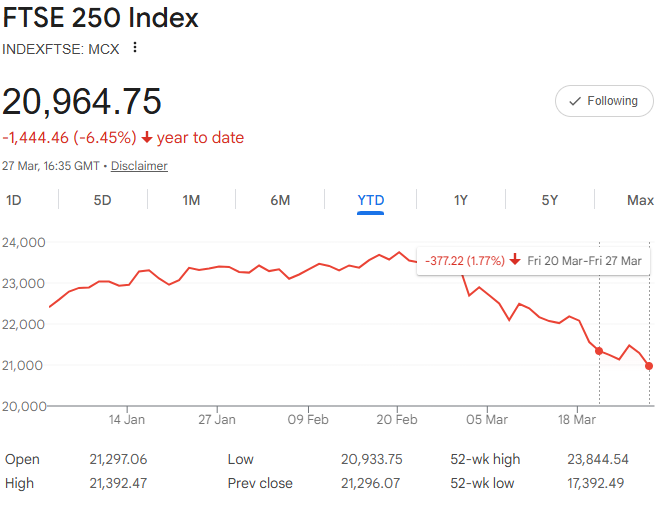Viewport: 663px width, 509px height.
Task: Click the chart line near 20 Feb peak
Action: [399, 252]
